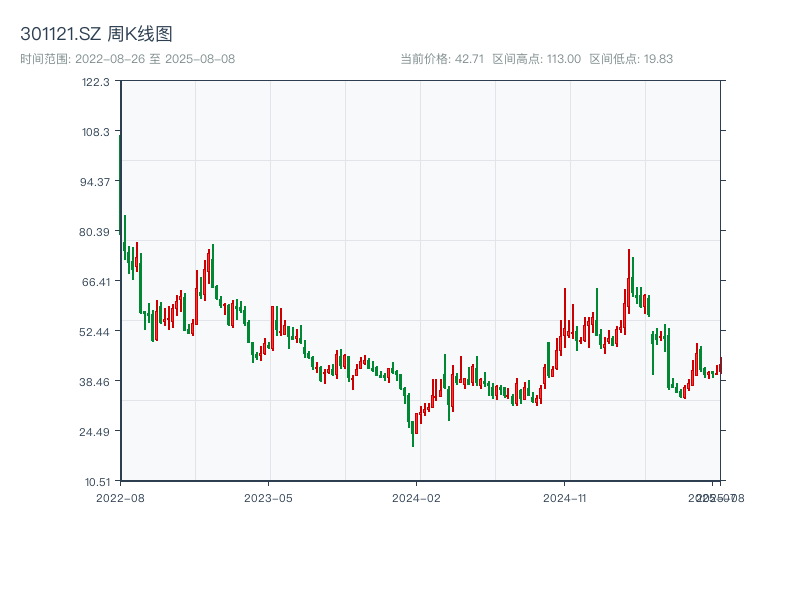Select the time range text '2022-08-26 至 2025-08-08'
The width and height of the screenshot is (800, 600).
(155, 59)
